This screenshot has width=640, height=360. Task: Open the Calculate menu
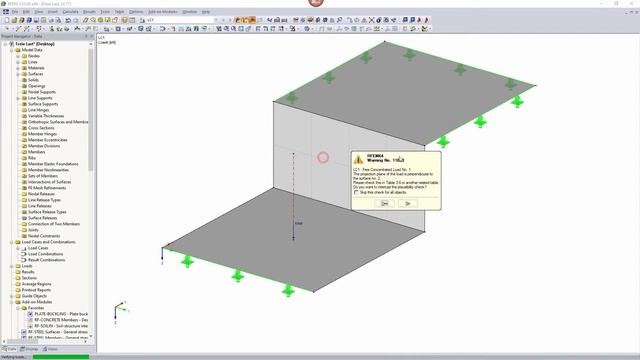tap(70, 12)
